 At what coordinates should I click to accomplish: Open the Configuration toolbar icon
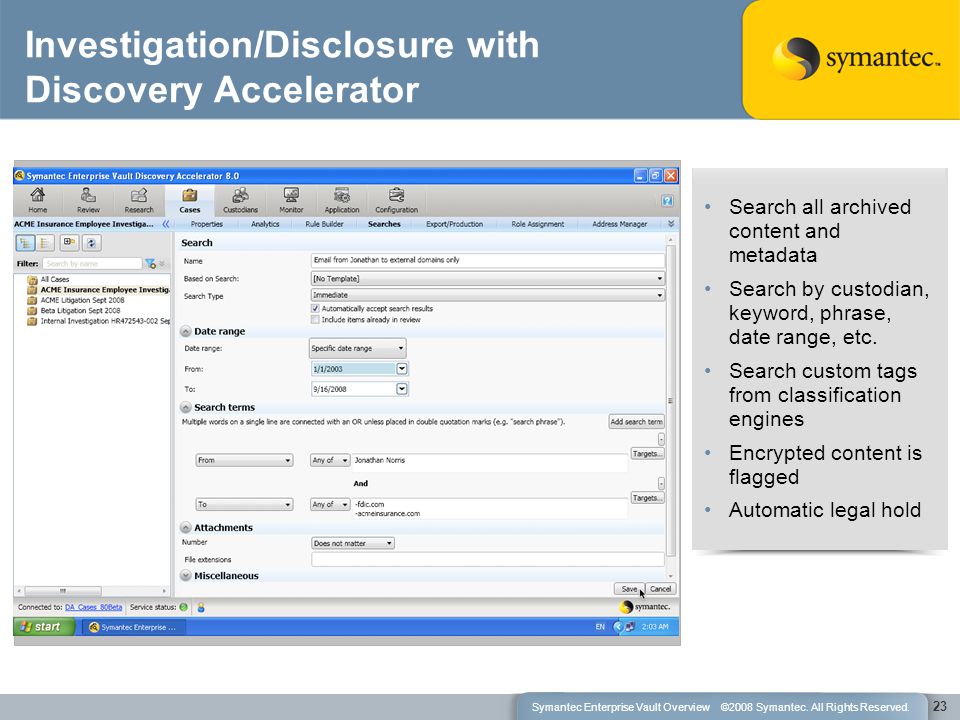(x=396, y=200)
